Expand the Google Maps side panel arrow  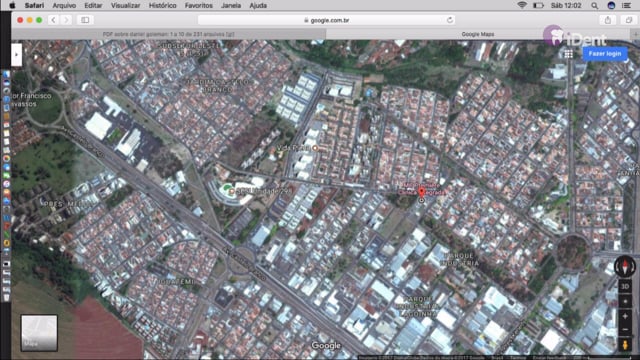(x=16, y=54)
